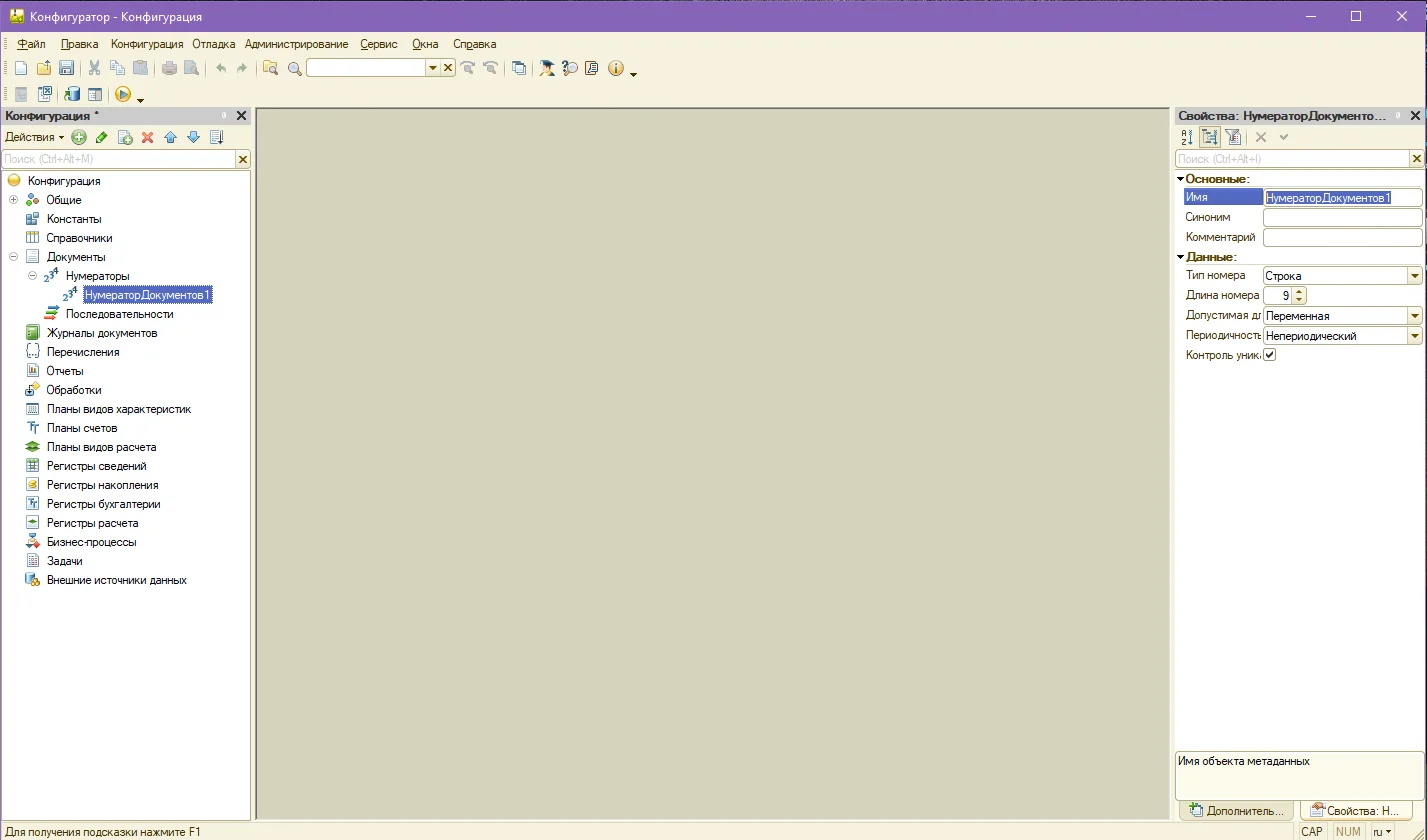Switch properties to category view icon
The height and width of the screenshot is (840, 1427).
(1210, 137)
